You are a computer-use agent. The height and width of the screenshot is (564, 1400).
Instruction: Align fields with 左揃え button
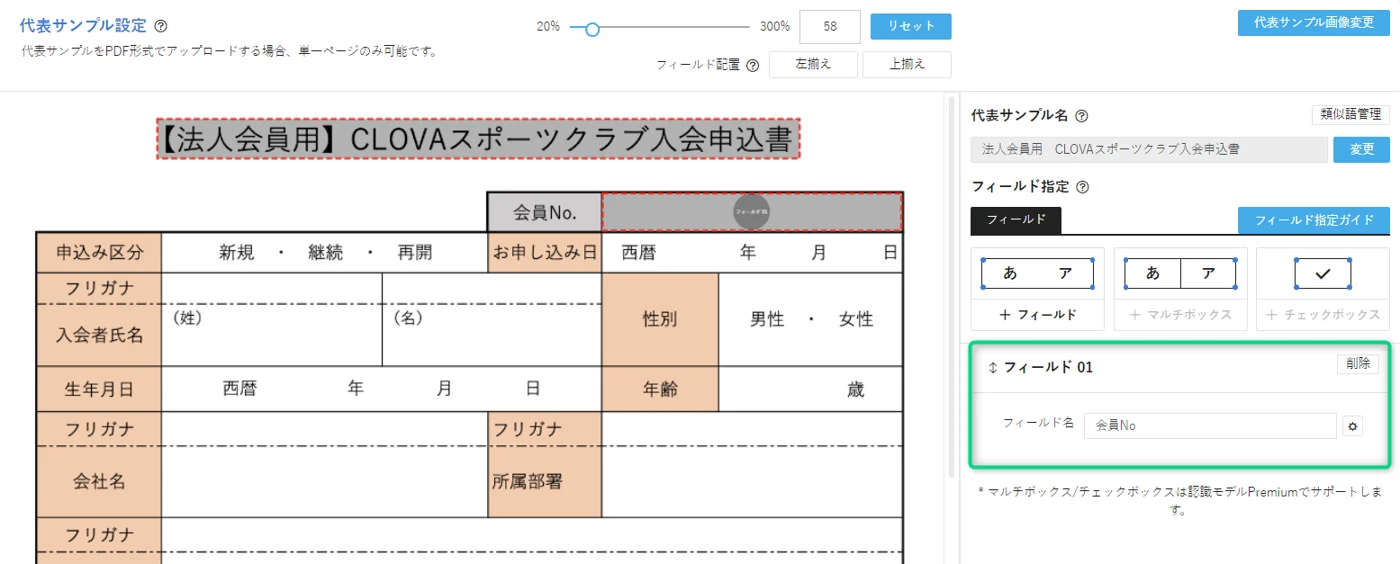coord(813,65)
